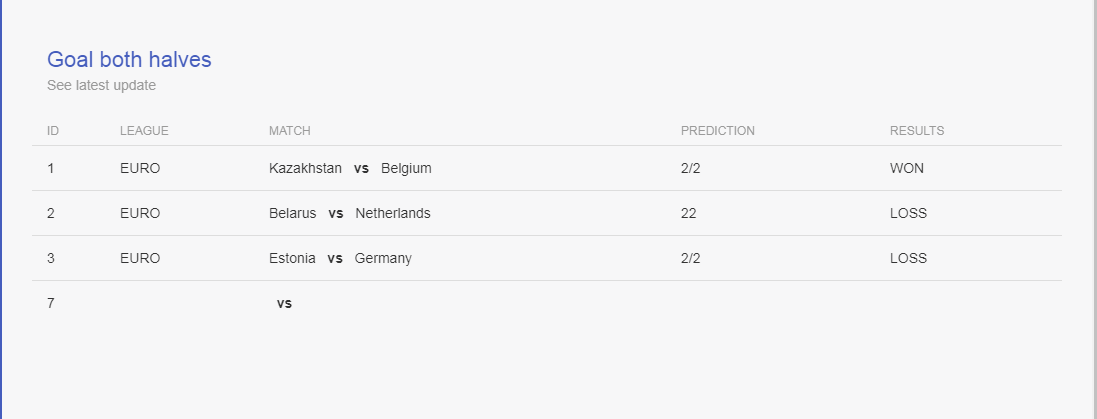Click the MATCH column header
The height and width of the screenshot is (419, 1097).
tap(290, 131)
